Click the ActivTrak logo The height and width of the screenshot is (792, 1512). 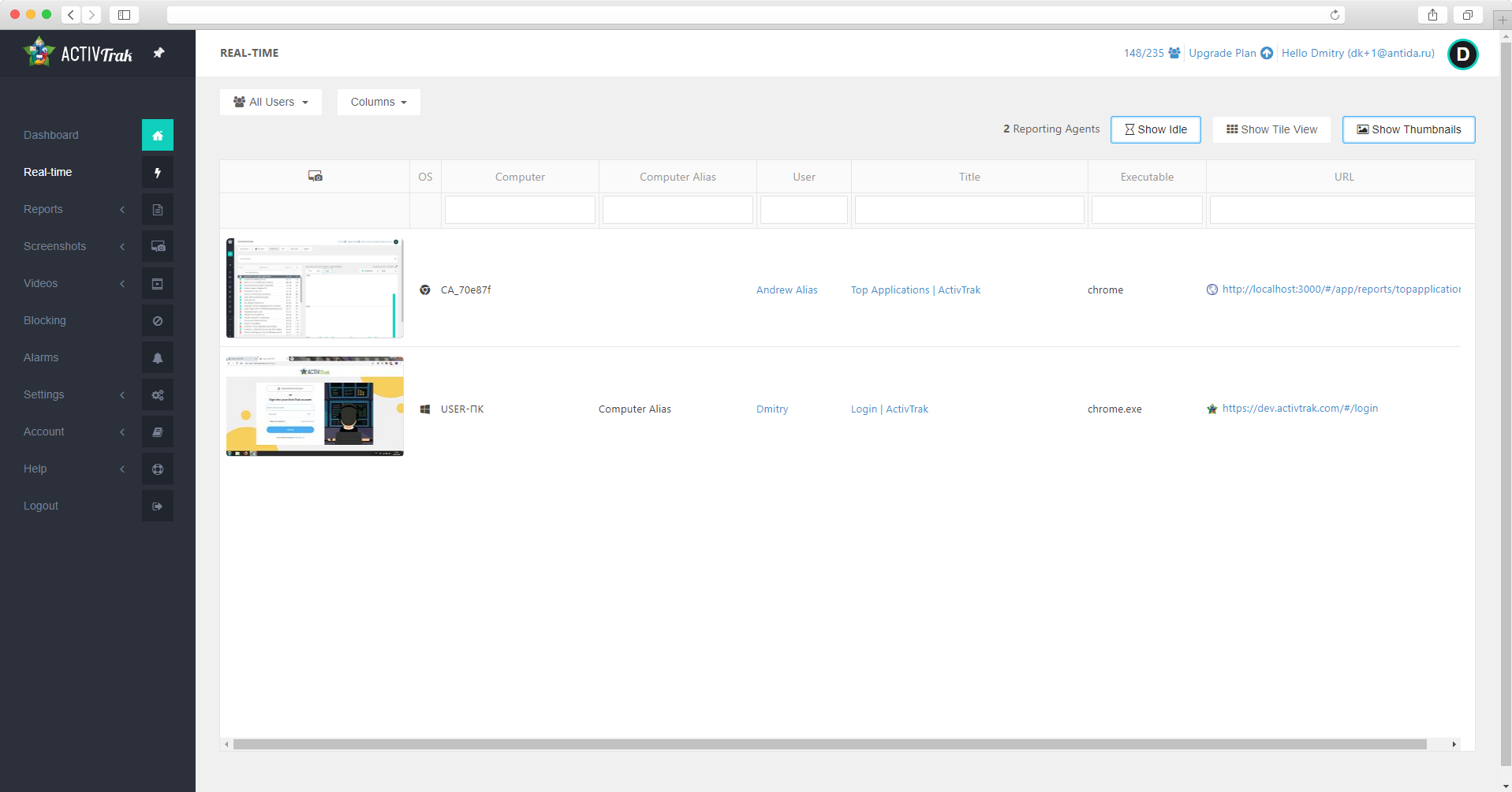coord(78,53)
